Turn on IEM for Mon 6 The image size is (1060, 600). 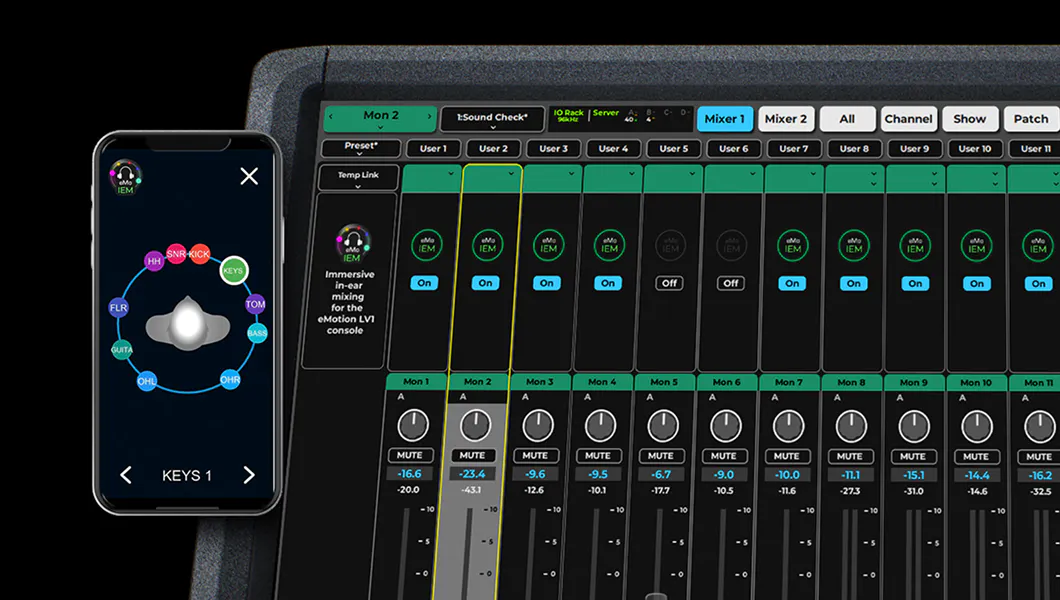(x=731, y=283)
